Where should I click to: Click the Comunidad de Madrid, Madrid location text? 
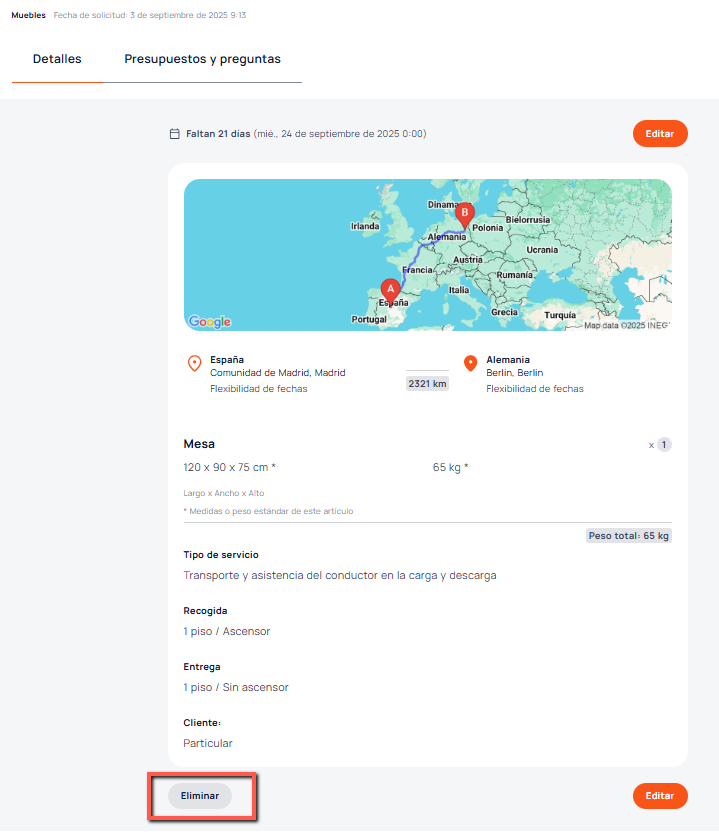click(277, 373)
